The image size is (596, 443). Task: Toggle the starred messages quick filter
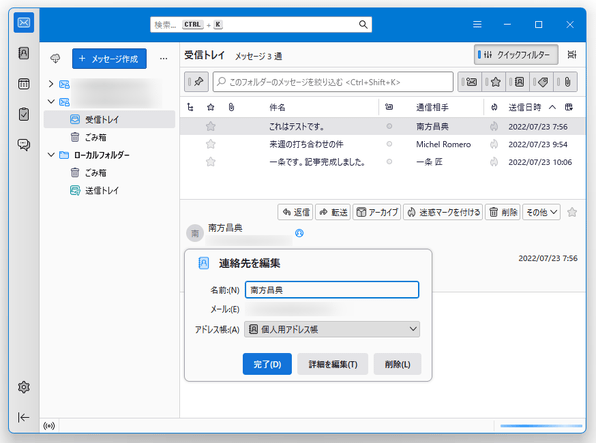click(x=493, y=82)
